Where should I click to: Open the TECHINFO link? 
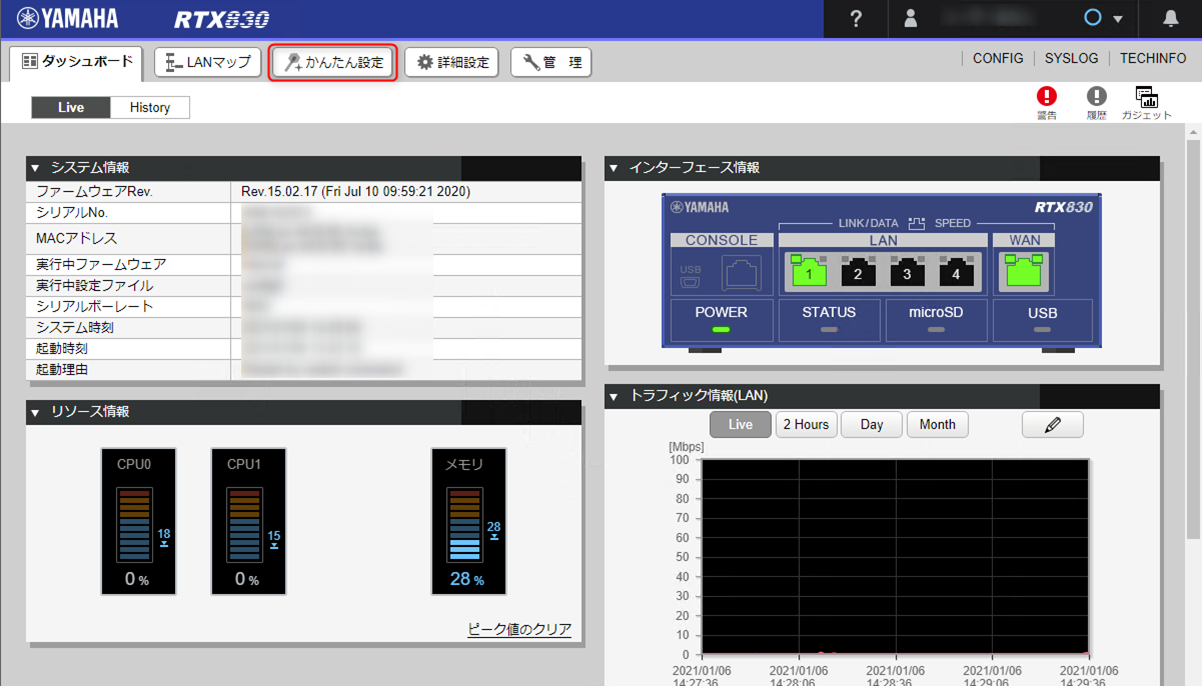click(x=1153, y=58)
